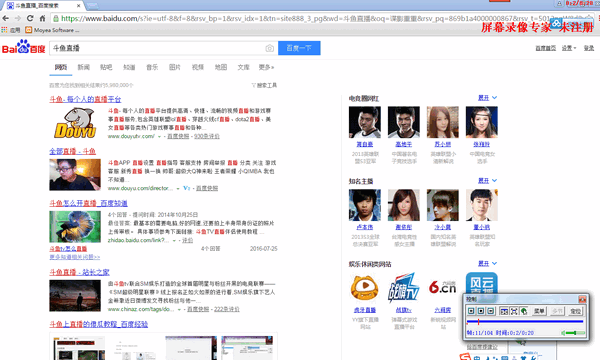Open dropdown arrow after www.douyutv.com/ URL
Image resolution: width=600 pixels, height=360 pixels.
[160, 137]
